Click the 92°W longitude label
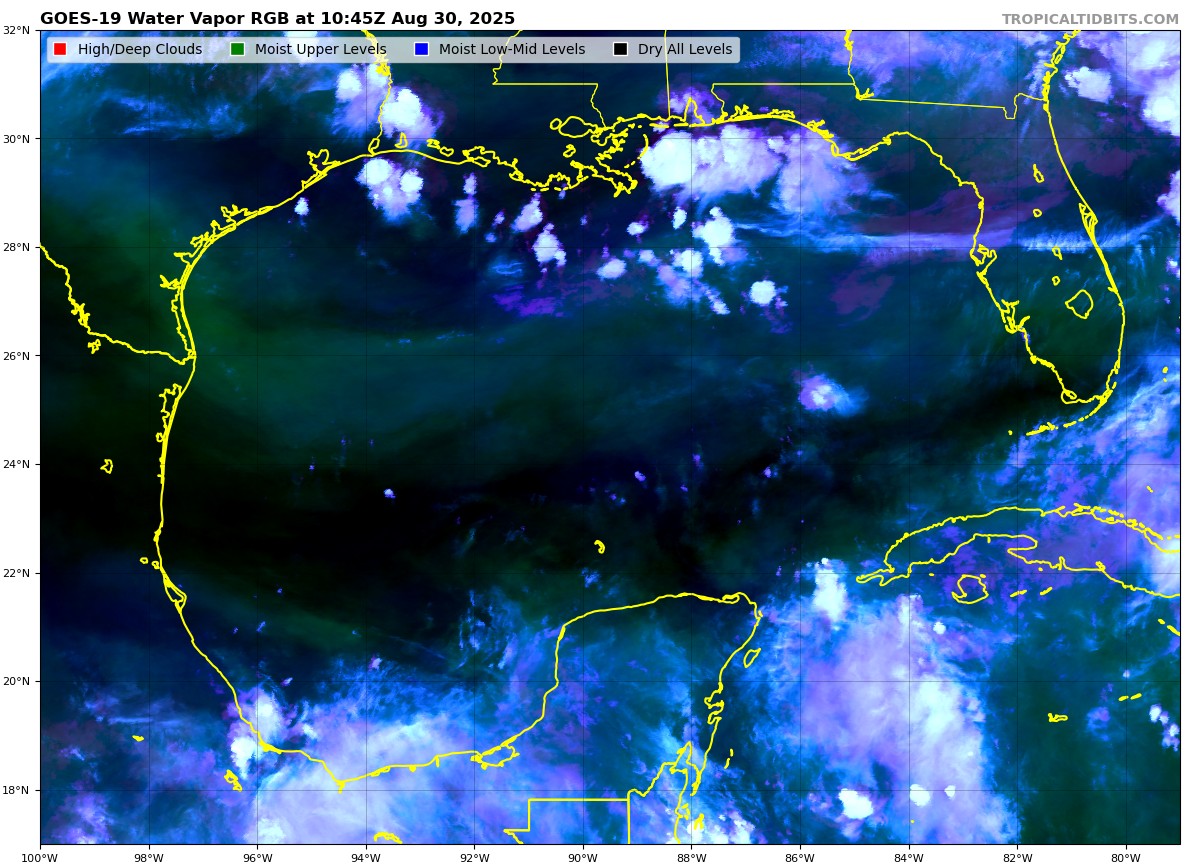 point(474,857)
